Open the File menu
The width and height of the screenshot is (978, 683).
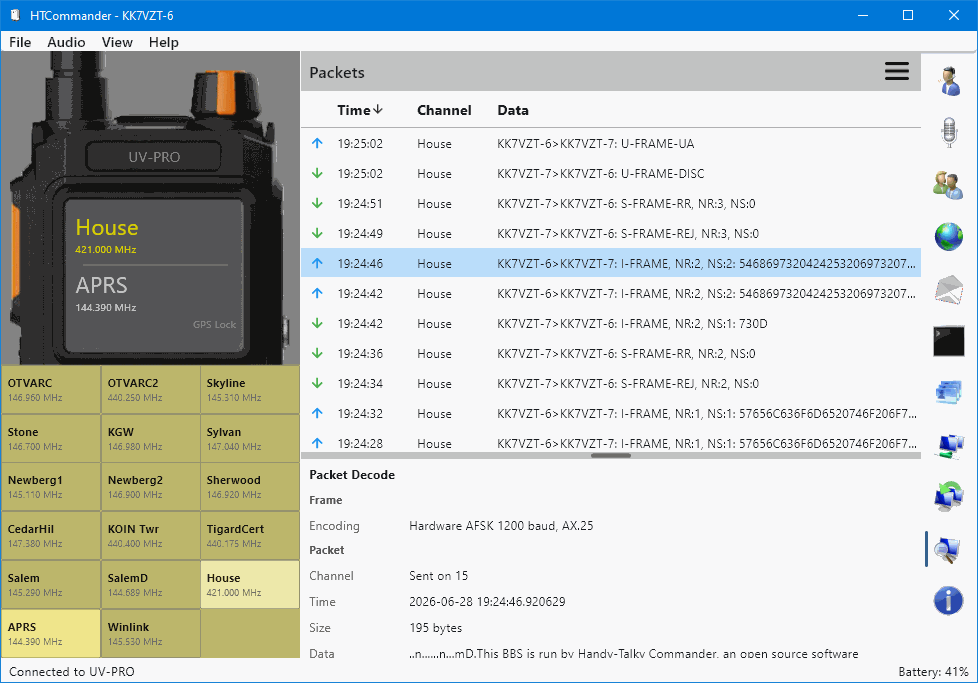[x=20, y=42]
